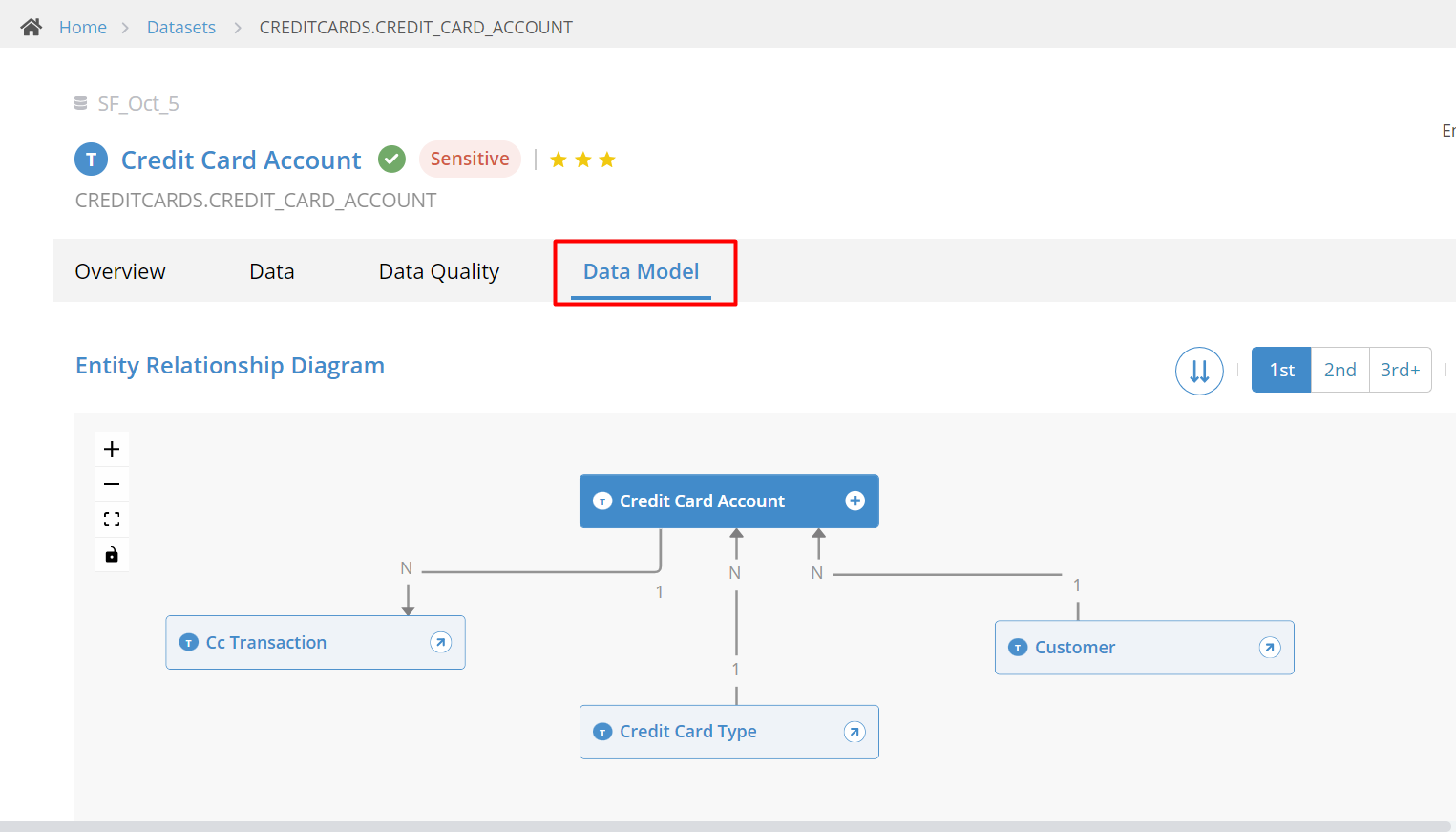
Task: Click the third rating star
Action: 606,160
